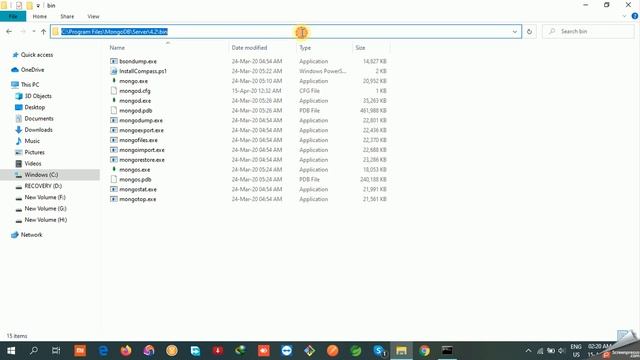The height and width of the screenshot is (360, 640).
Task: Select mongo.exe file
Action: (133, 81)
